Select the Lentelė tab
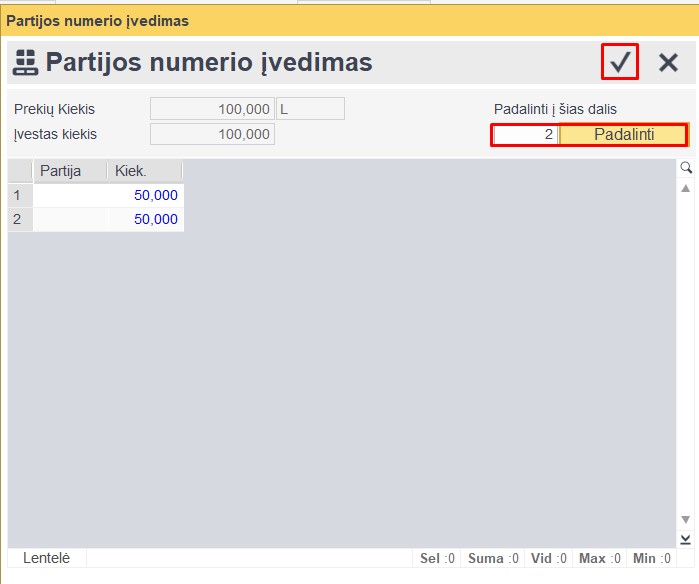 tap(47, 558)
